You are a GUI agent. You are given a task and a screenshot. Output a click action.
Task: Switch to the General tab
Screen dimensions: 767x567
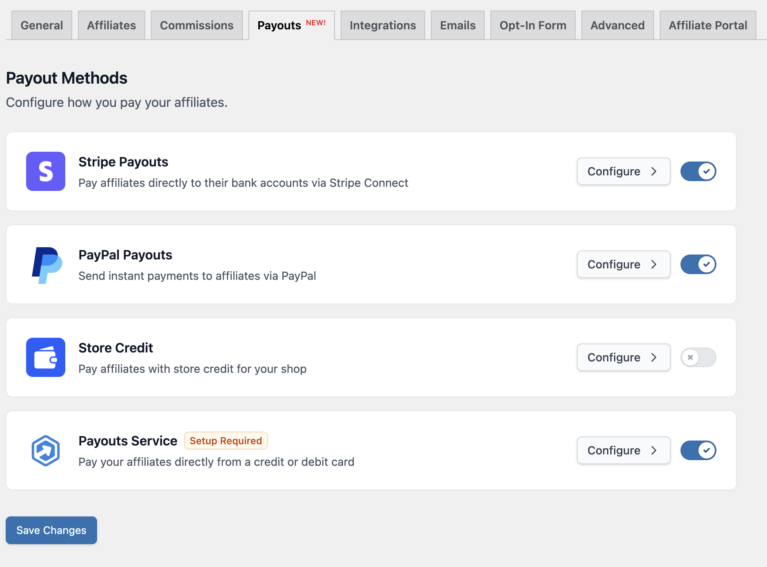[x=42, y=25]
